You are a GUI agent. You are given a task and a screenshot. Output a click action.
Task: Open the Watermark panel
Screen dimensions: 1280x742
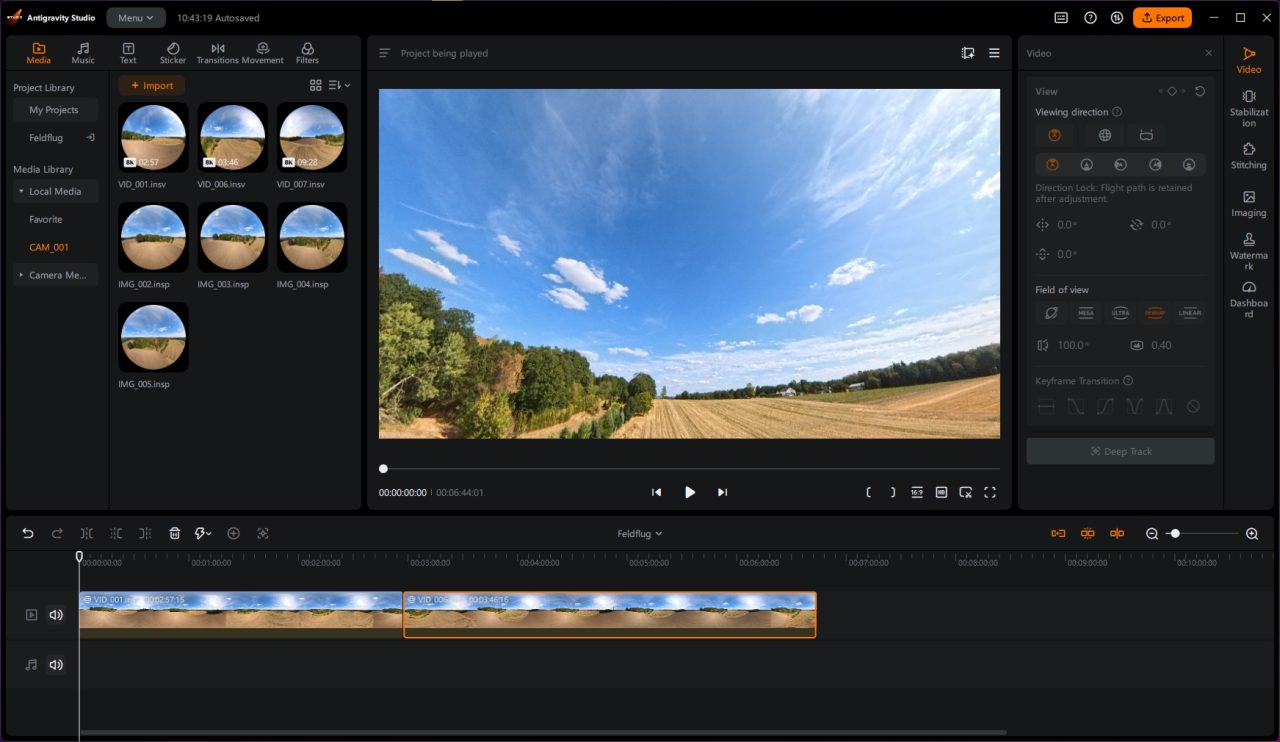coord(1249,252)
